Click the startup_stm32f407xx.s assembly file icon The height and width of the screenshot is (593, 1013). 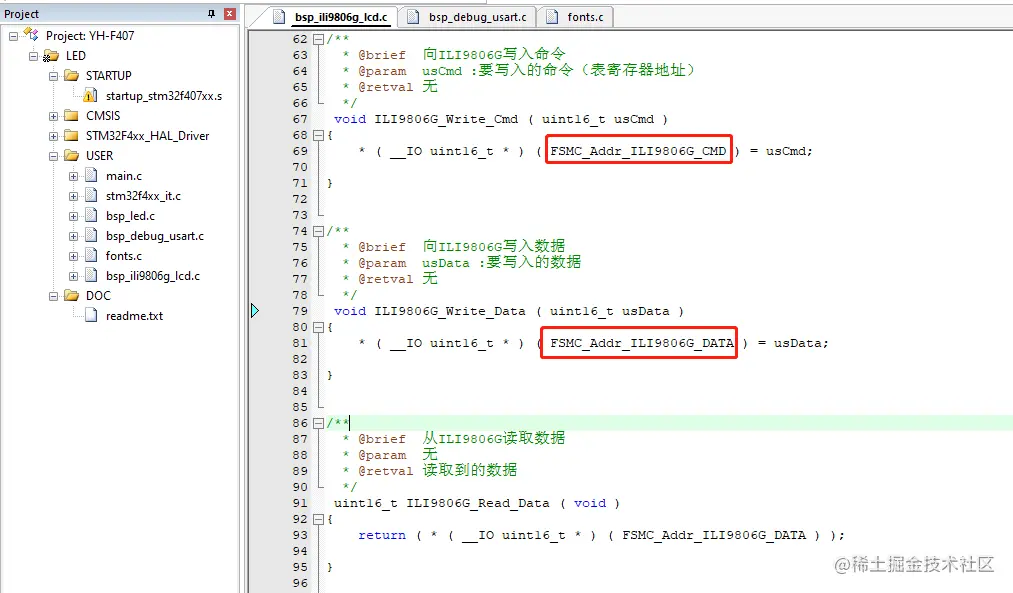[91, 96]
